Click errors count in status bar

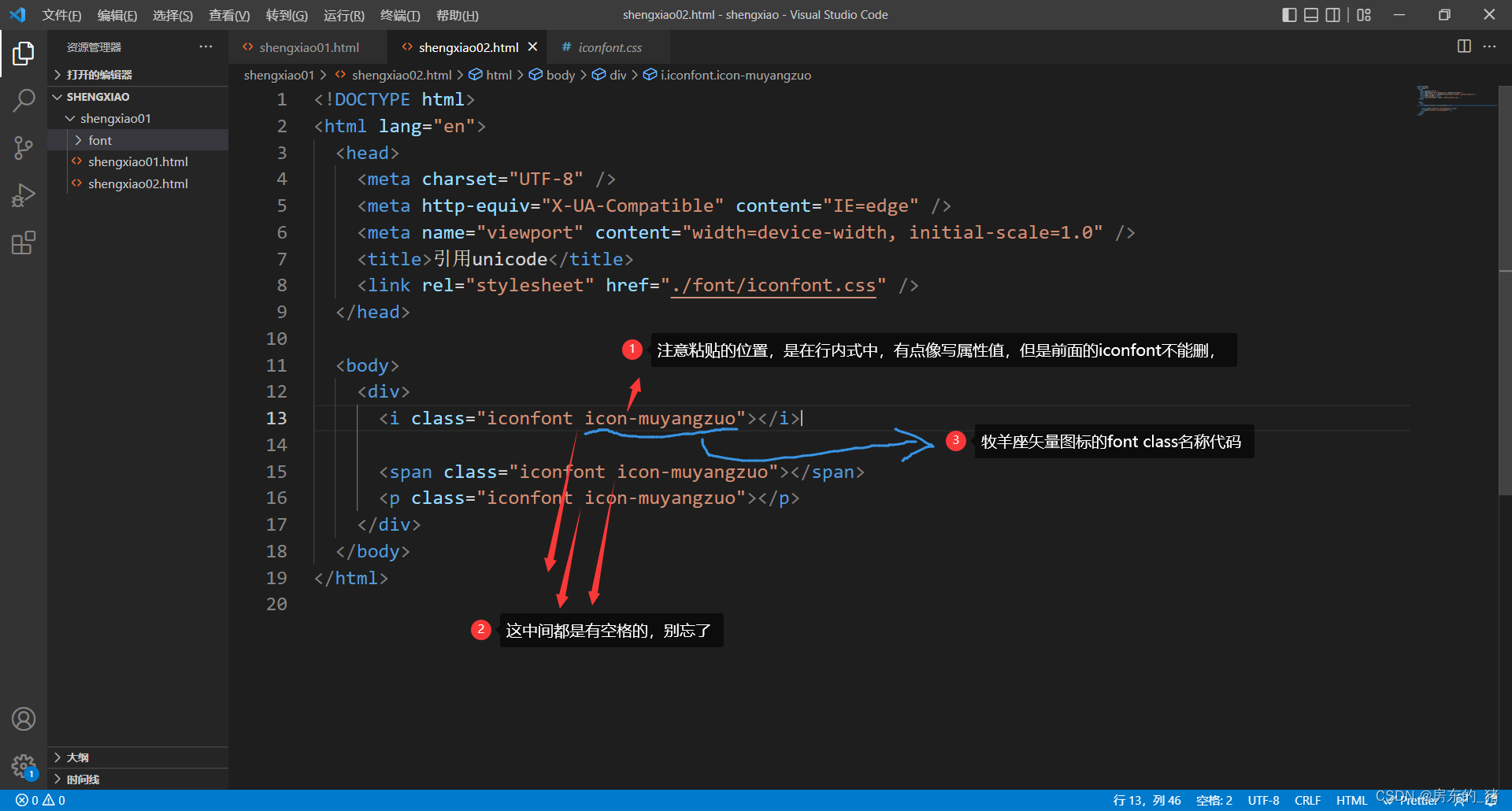click(x=27, y=800)
